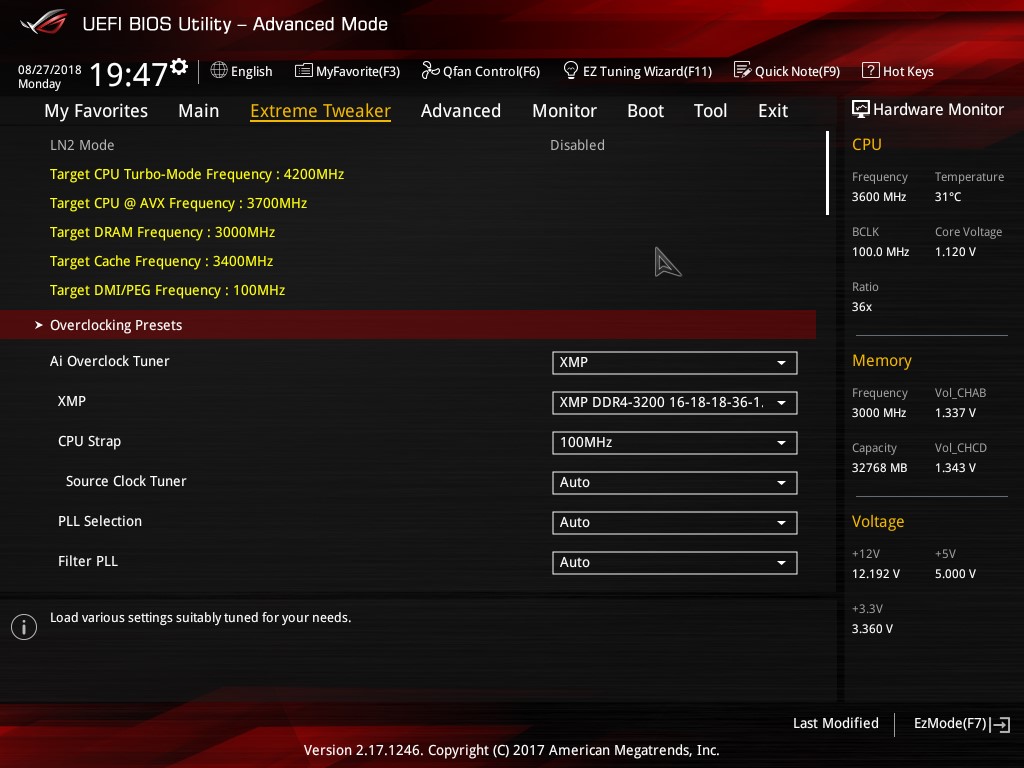1024x768 pixels.
Task: Click Target DRAM Frequency : 3000MHz
Action: (163, 232)
